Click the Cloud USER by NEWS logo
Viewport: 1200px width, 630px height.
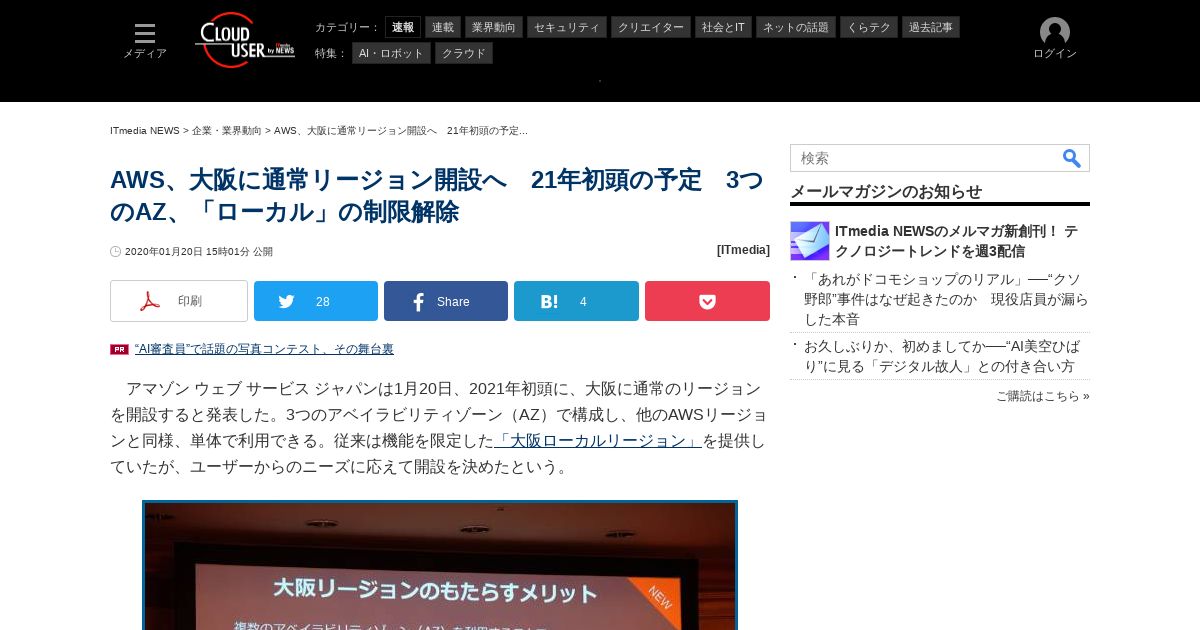pyautogui.click(x=245, y=40)
